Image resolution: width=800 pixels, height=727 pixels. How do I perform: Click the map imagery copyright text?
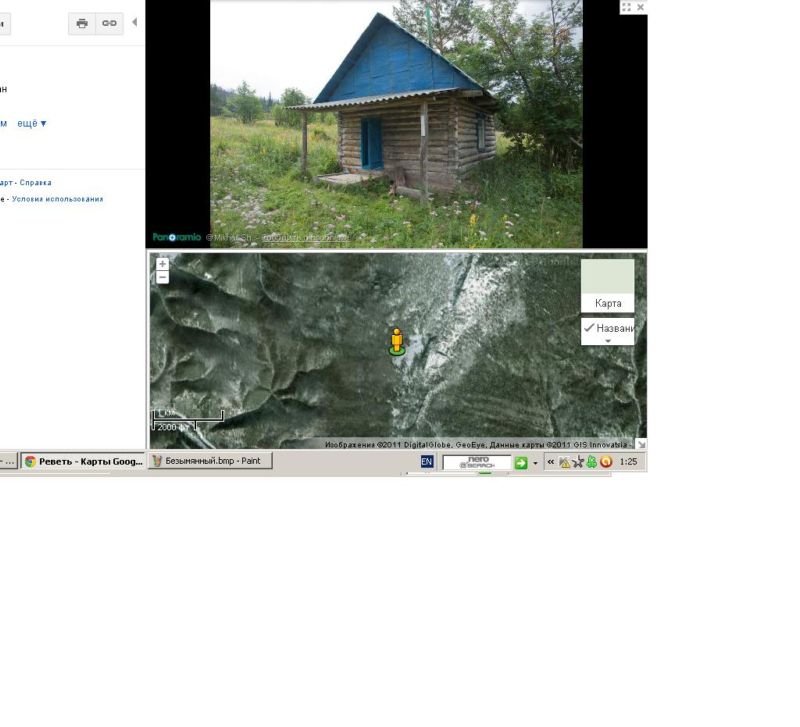pyautogui.click(x=477, y=445)
